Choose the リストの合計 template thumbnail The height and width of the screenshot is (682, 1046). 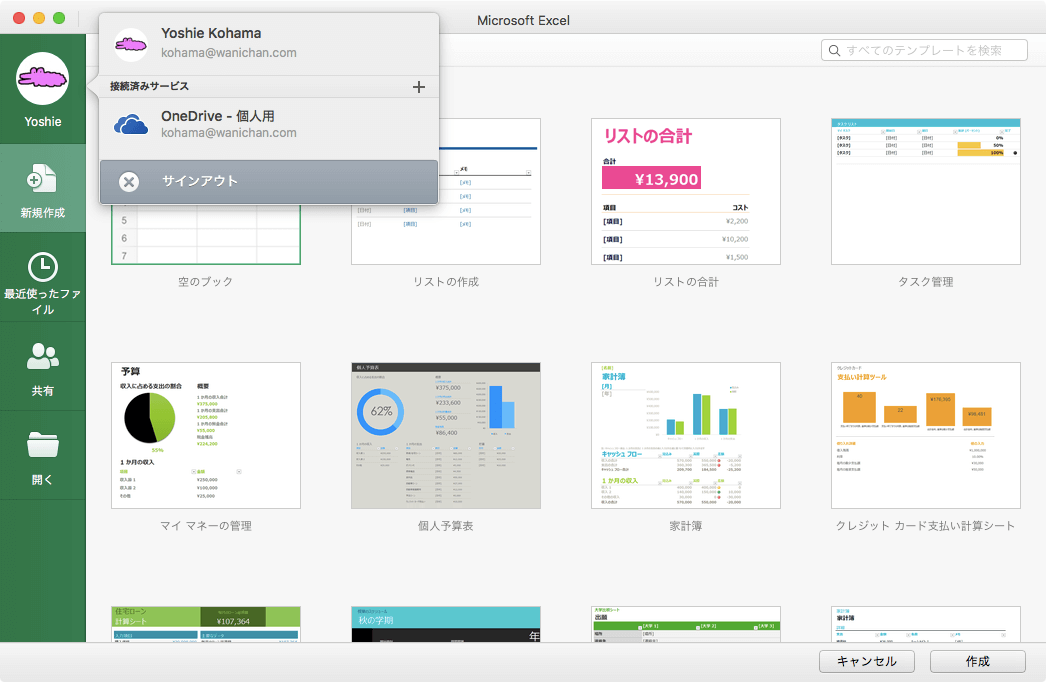click(x=686, y=192)
